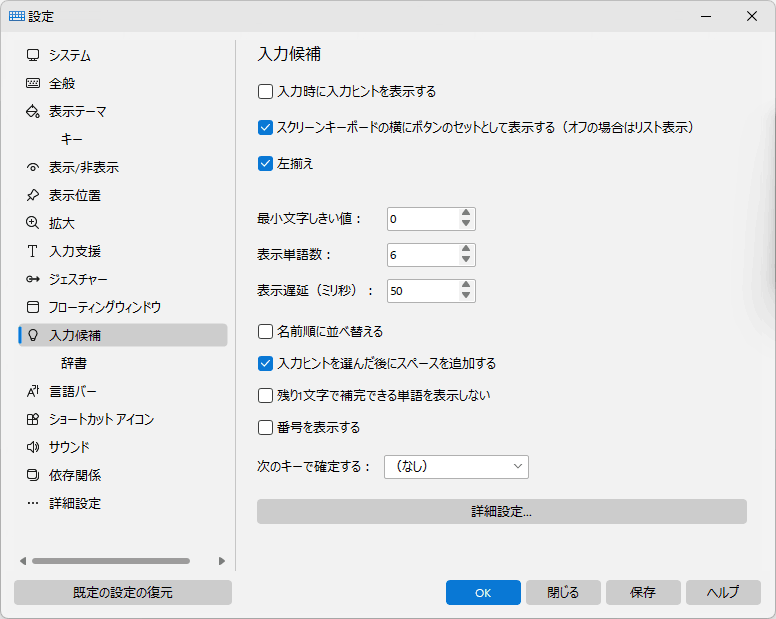The image size is (776, 619).
Task: Click the 依存関係 dependency icon
Action: point(33,476)
